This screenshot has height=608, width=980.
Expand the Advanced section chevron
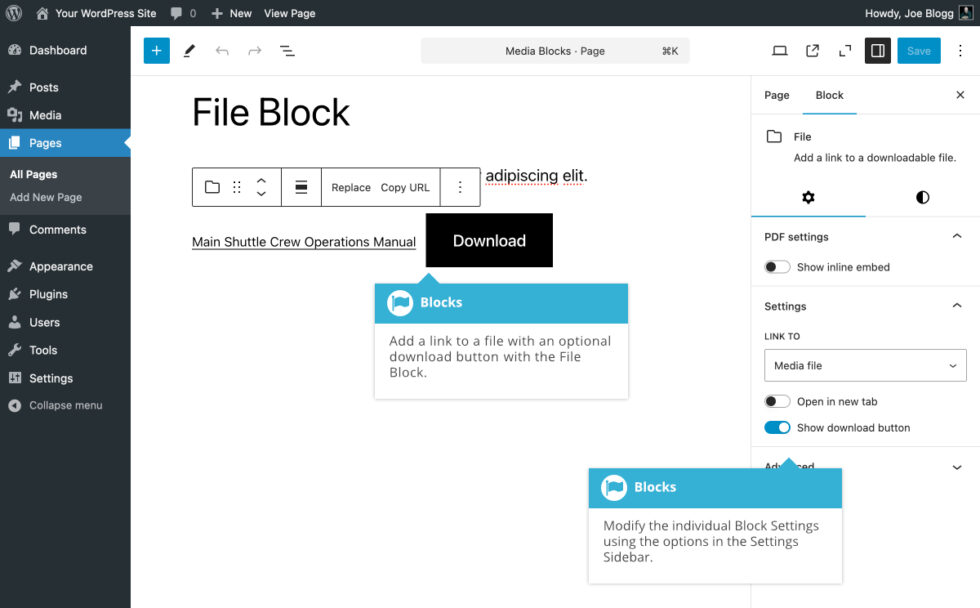point(956,467)
